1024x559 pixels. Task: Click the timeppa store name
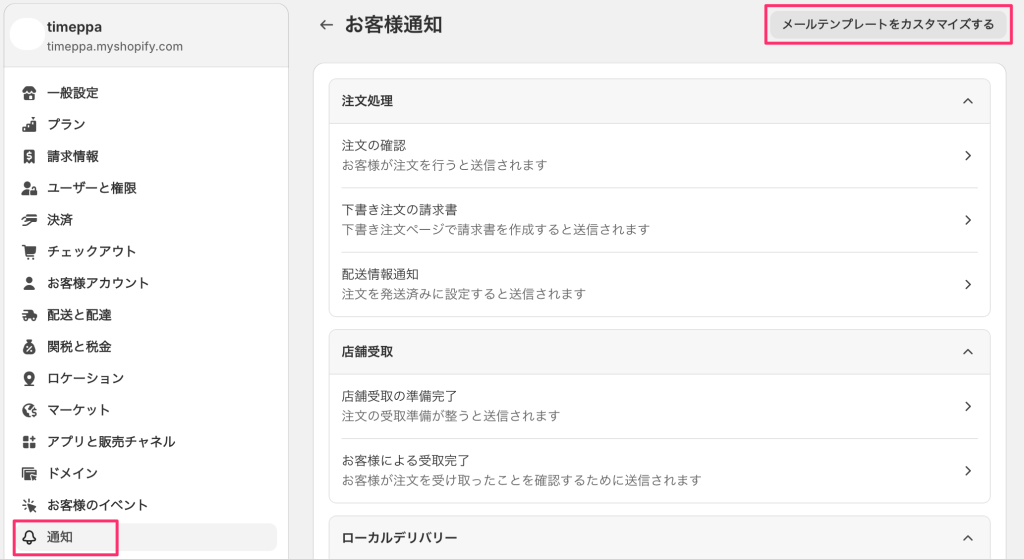74,27
